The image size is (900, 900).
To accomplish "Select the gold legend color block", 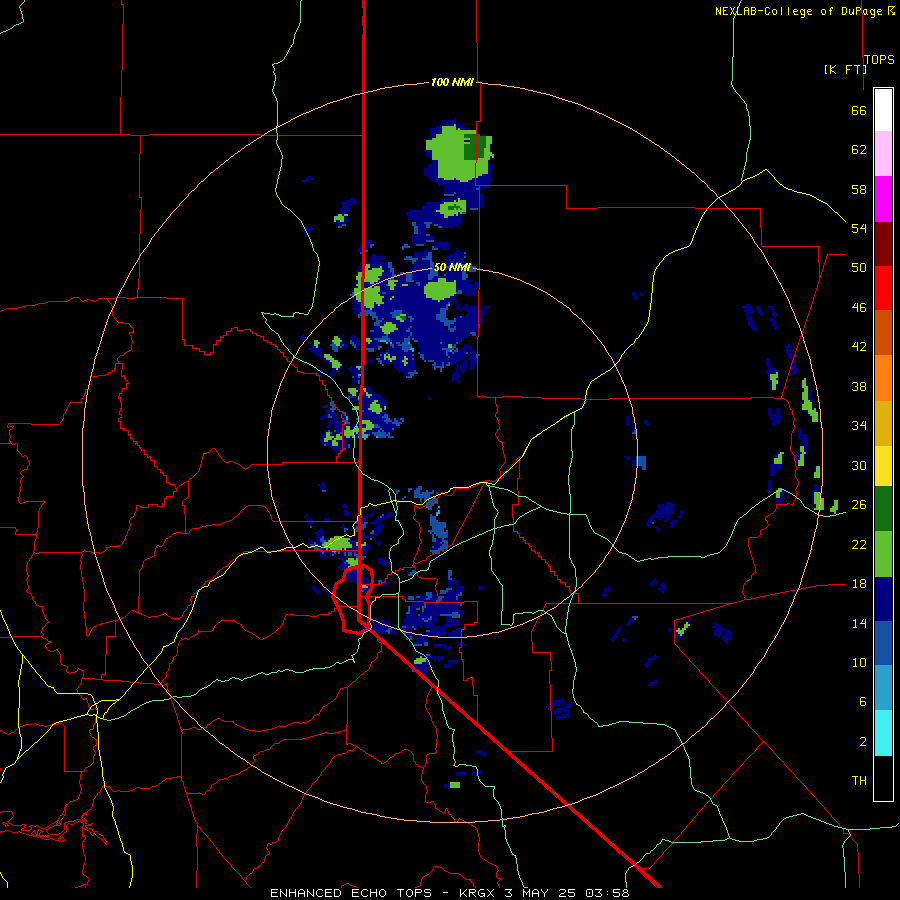I will coord(883,423).
